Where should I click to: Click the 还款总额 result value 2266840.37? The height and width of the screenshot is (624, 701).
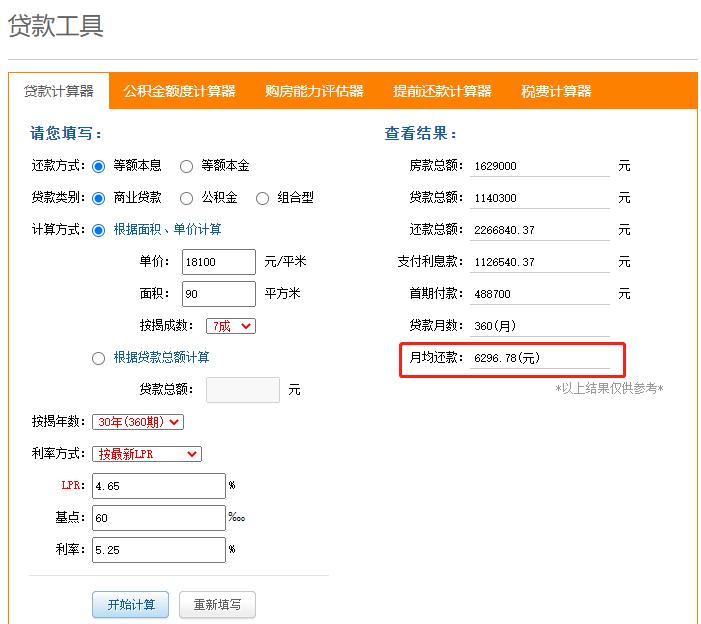[x=540, y=230]
